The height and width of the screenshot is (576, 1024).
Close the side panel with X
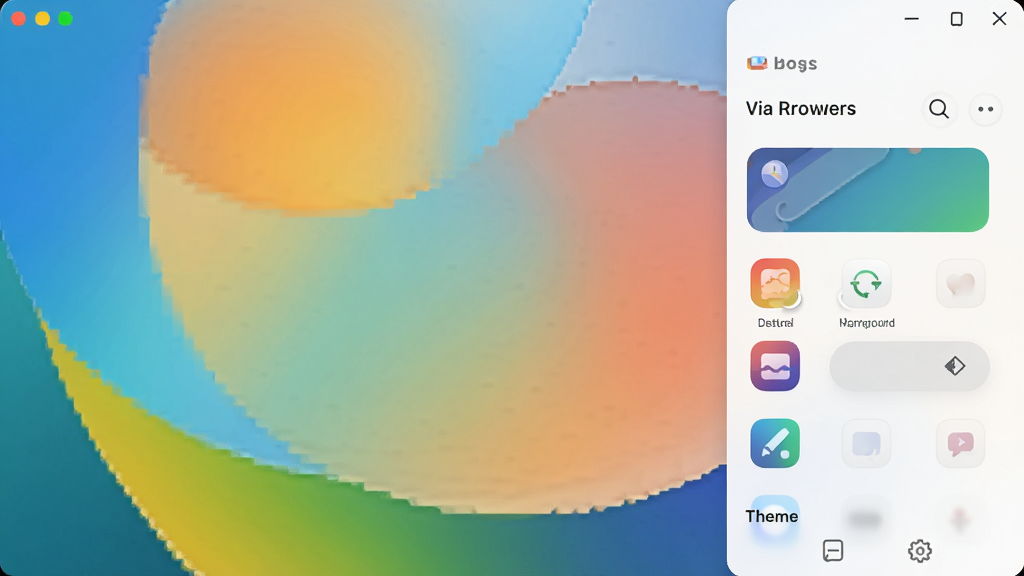(999, 18)
